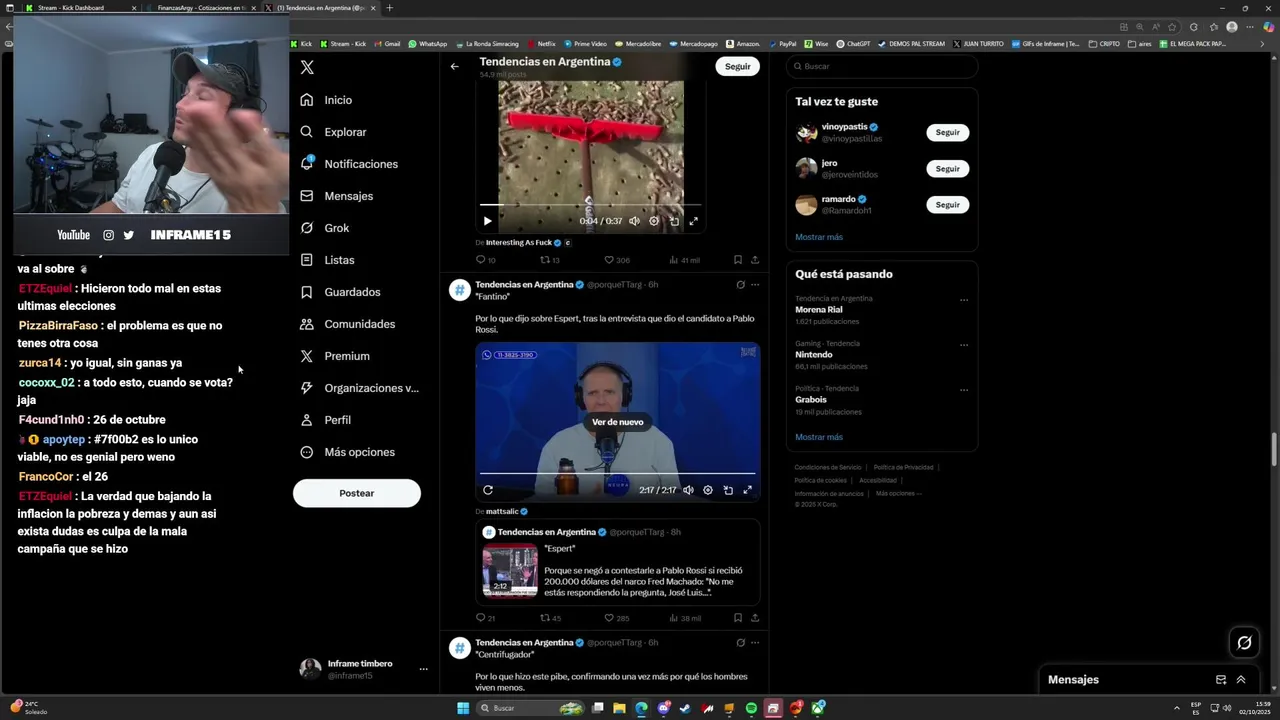Open more options dots on the Fantino post
Screen dimensions: 1280x720
755,285
